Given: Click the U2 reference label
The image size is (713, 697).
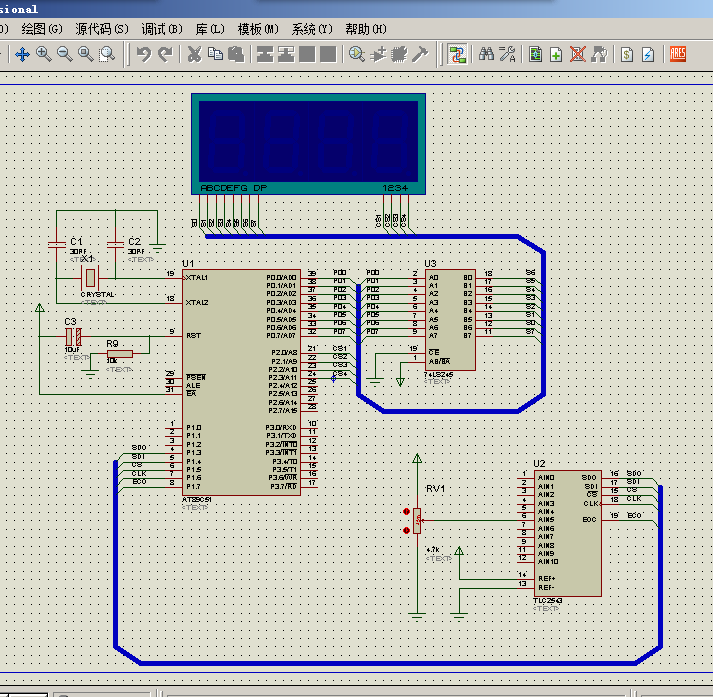Looking at the screenshot, I should pos(539,464).
